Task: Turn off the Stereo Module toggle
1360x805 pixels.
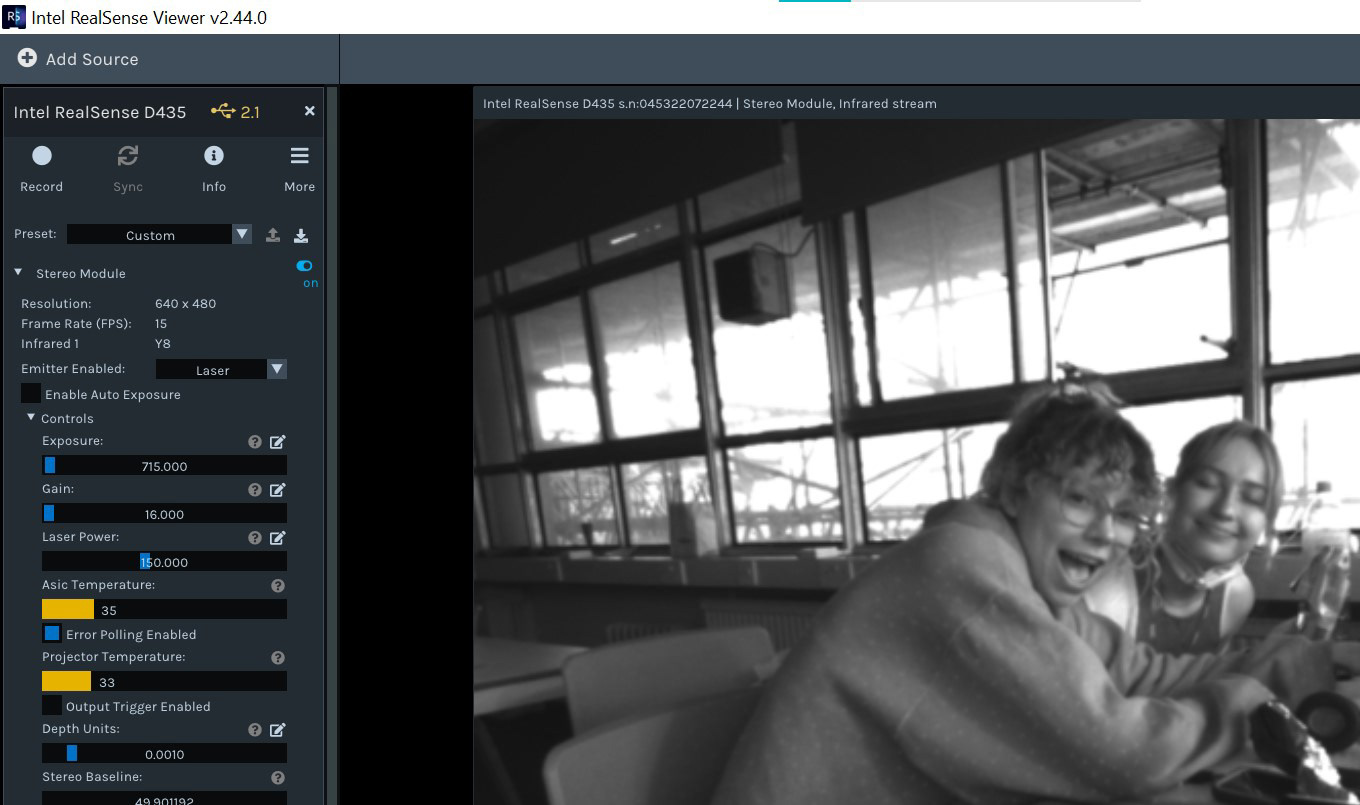Action: tap(304, 266)
